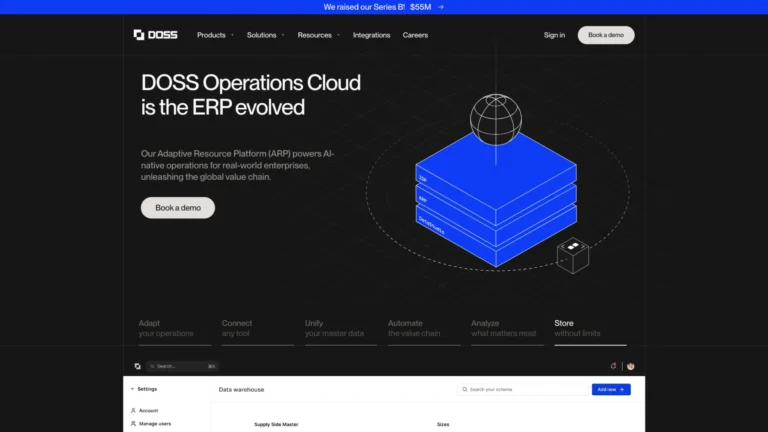768x432 pixels.
Task: Click the Manage users icon
Action: [x=133, y=424]
